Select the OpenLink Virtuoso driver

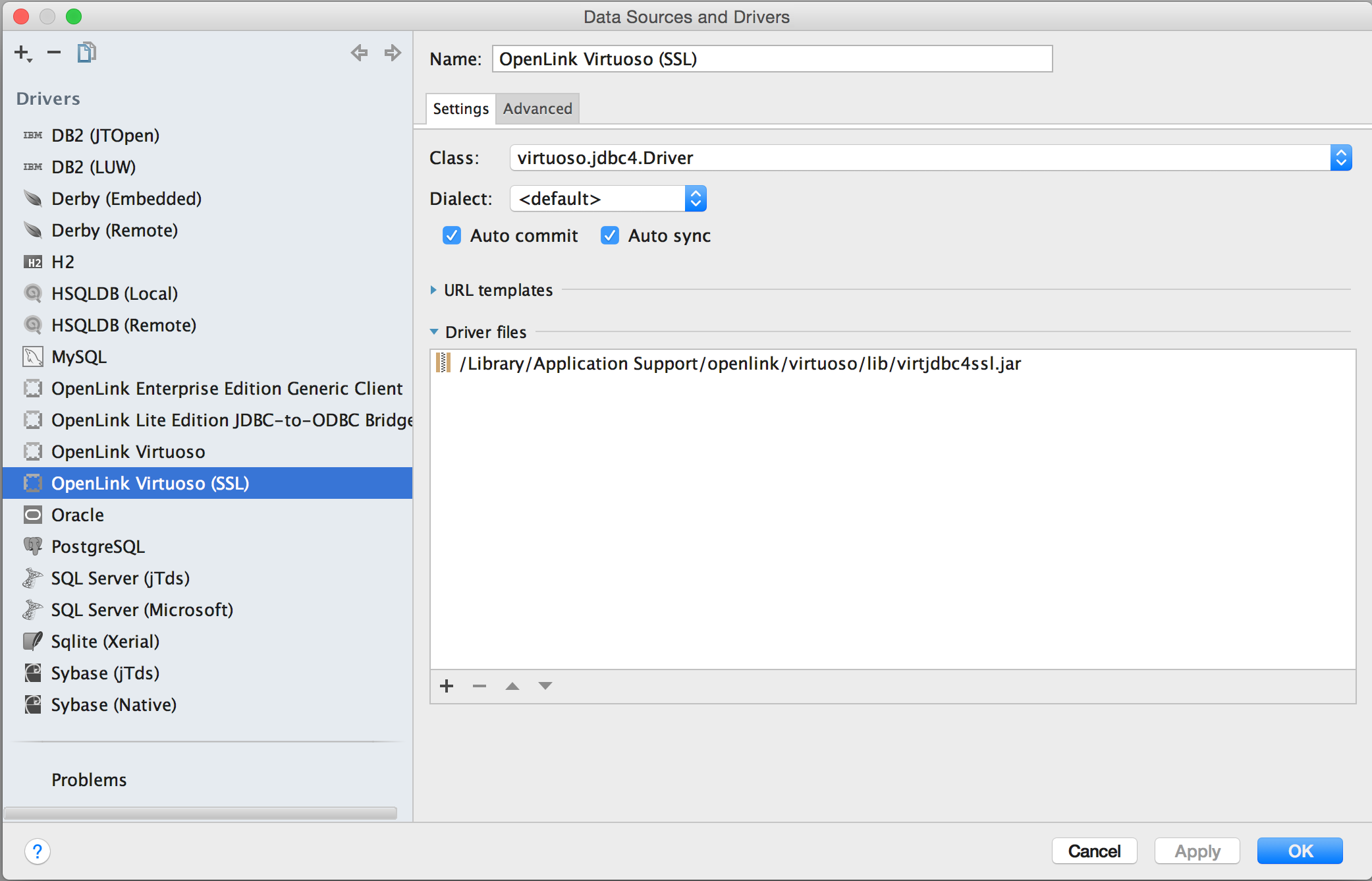click(207, 451)
